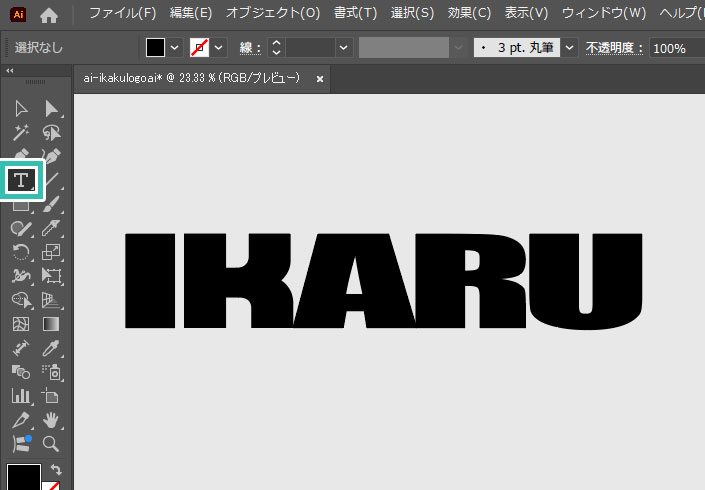705x490 pixels.
Task: Swap fill and stroke colors
Action: click(56, 469)
